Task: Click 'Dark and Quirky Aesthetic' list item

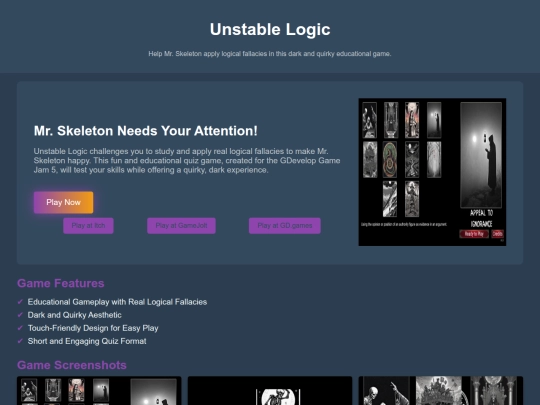Action: point(75,315)
